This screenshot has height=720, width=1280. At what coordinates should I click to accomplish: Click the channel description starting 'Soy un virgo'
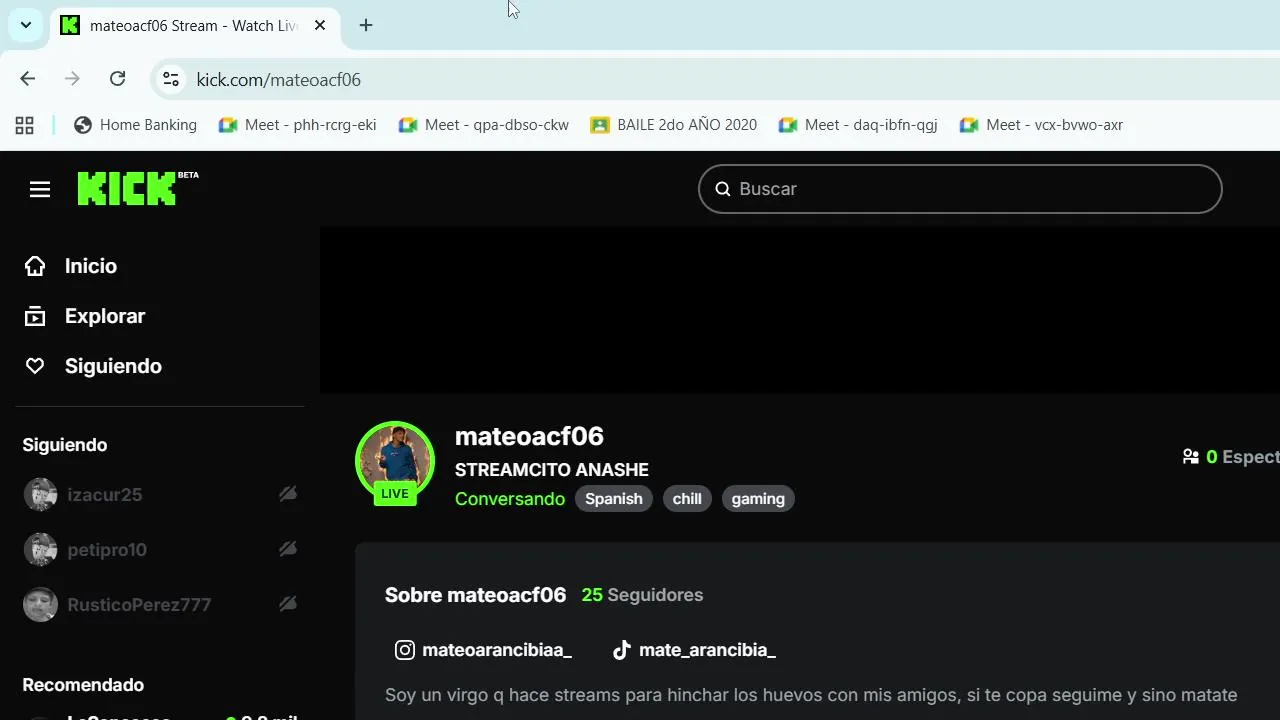811,695
